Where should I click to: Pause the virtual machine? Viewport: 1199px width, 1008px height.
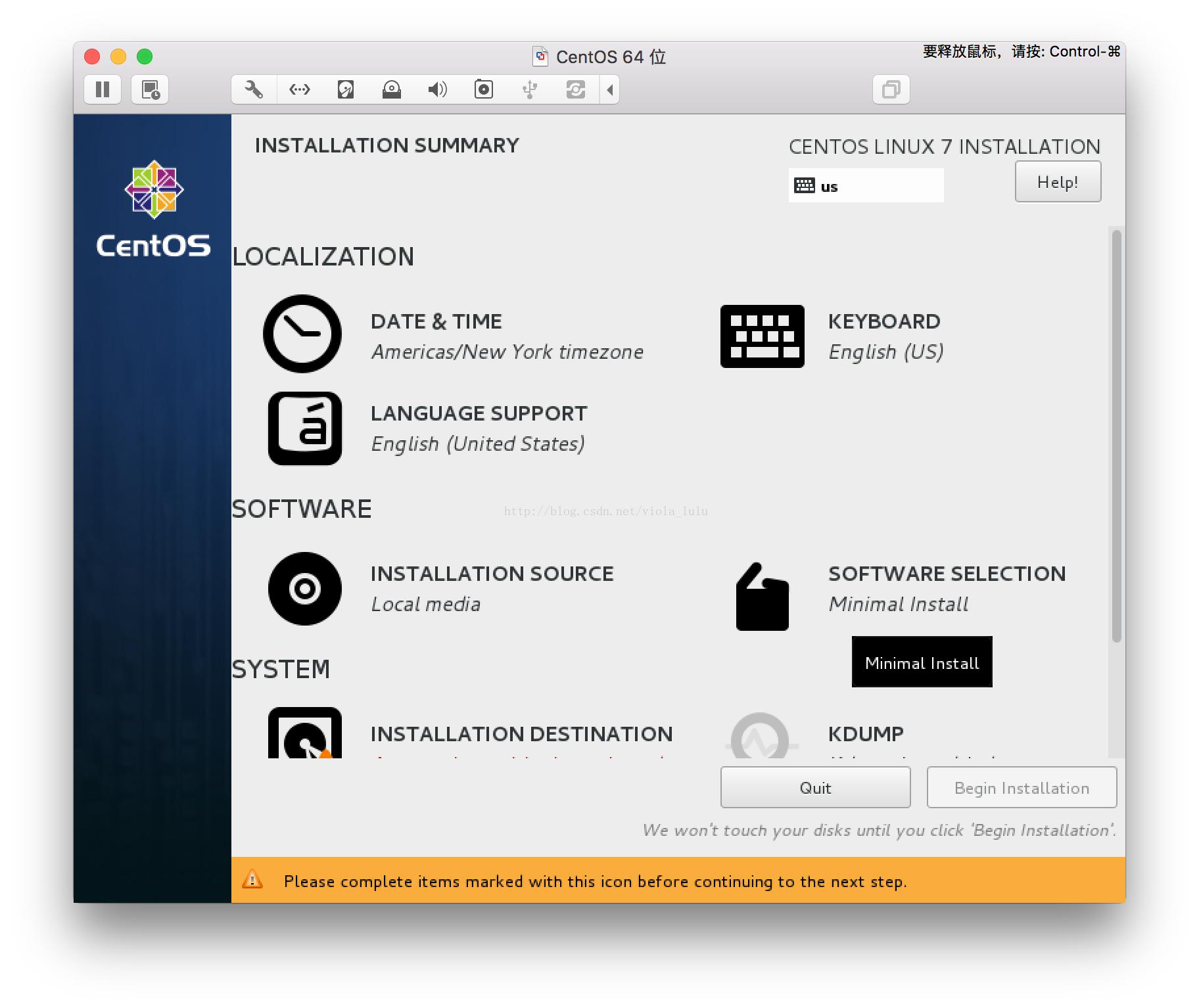[x=103, y=89]
